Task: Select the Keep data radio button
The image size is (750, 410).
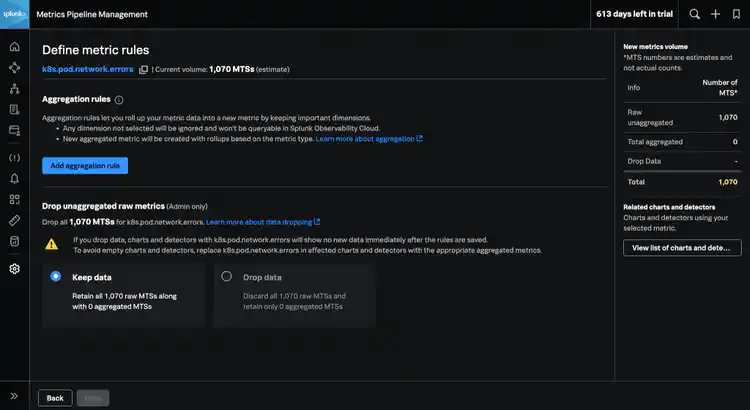Action: click(55, 276)
